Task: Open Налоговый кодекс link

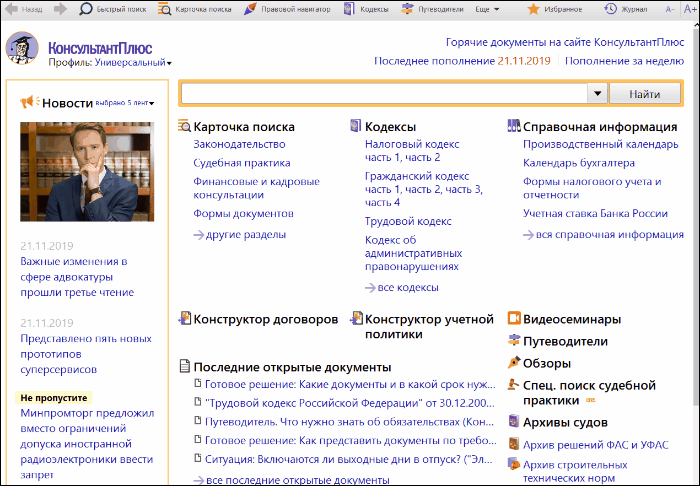Action: pos(412,144)
